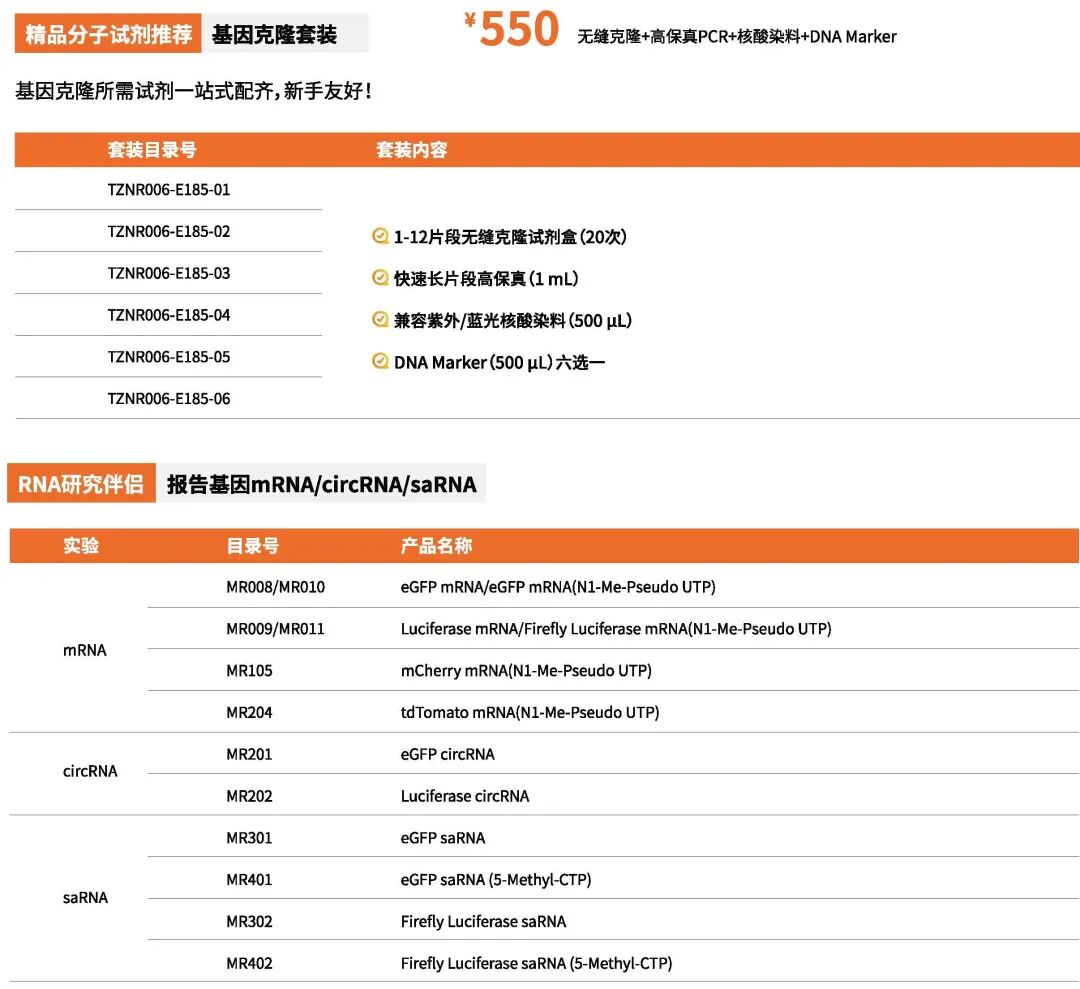This screenshot has width=1080, height=989.
Task: Open catalog number TZNR006-E185-06
Action: click(x=169, y=399)
